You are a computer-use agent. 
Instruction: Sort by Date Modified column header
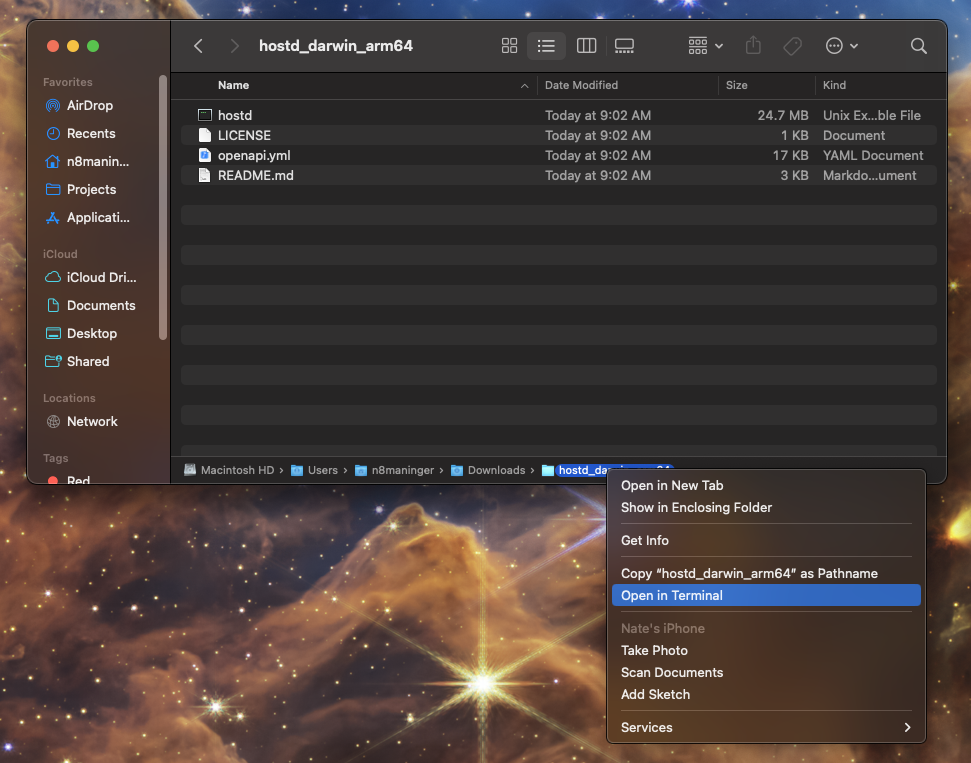582,85
